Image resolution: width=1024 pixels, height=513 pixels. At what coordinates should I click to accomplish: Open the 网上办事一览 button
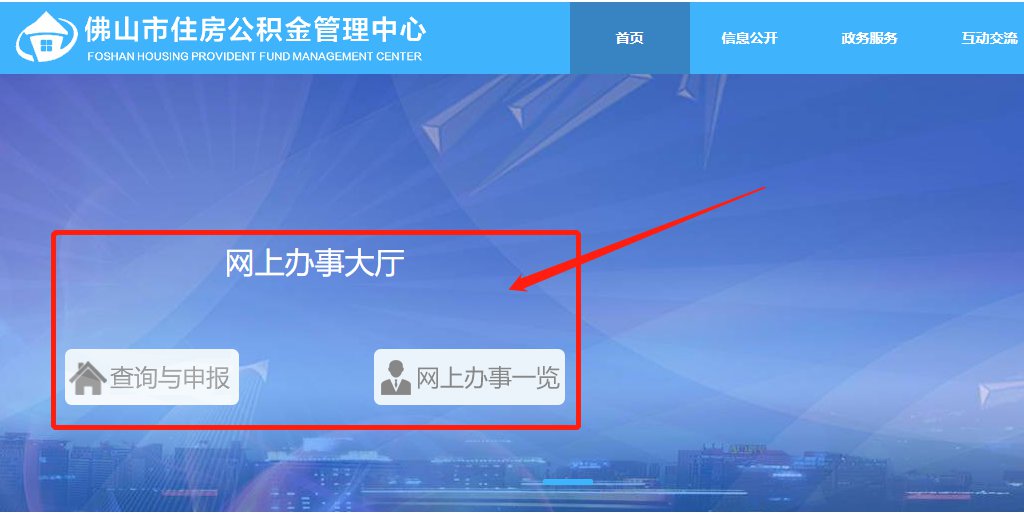pos(469,377)
